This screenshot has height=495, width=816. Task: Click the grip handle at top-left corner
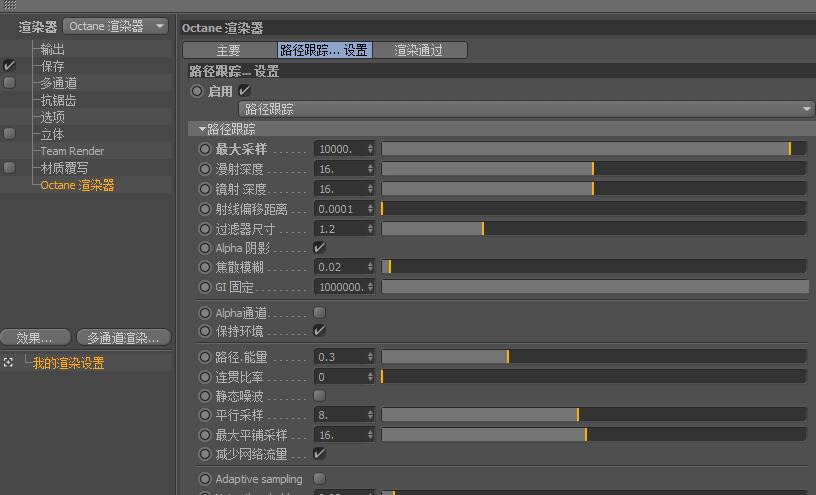(10, 5)
